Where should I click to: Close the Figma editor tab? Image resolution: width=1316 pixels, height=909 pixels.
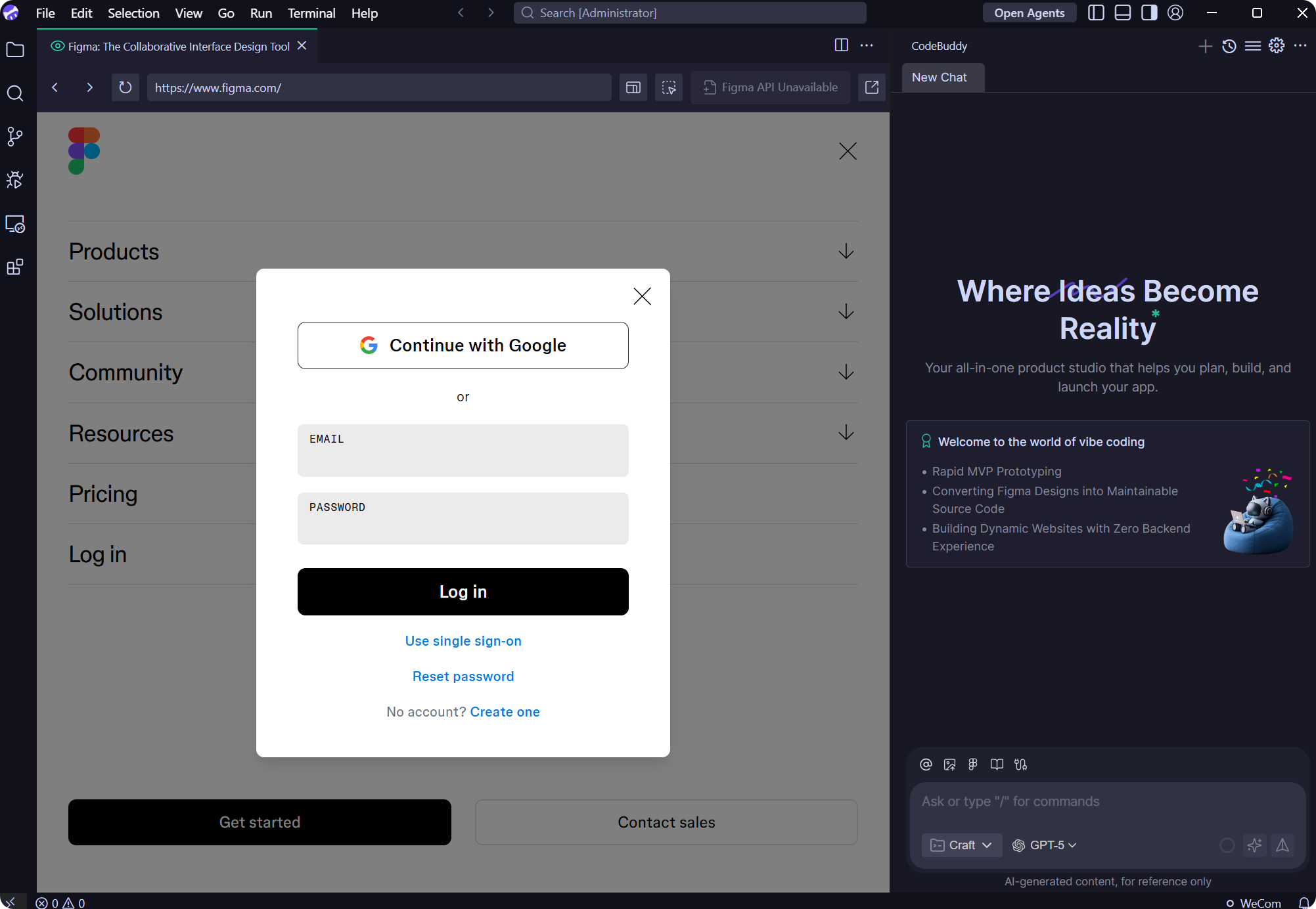pyautogui.click(x=302, y=45)
